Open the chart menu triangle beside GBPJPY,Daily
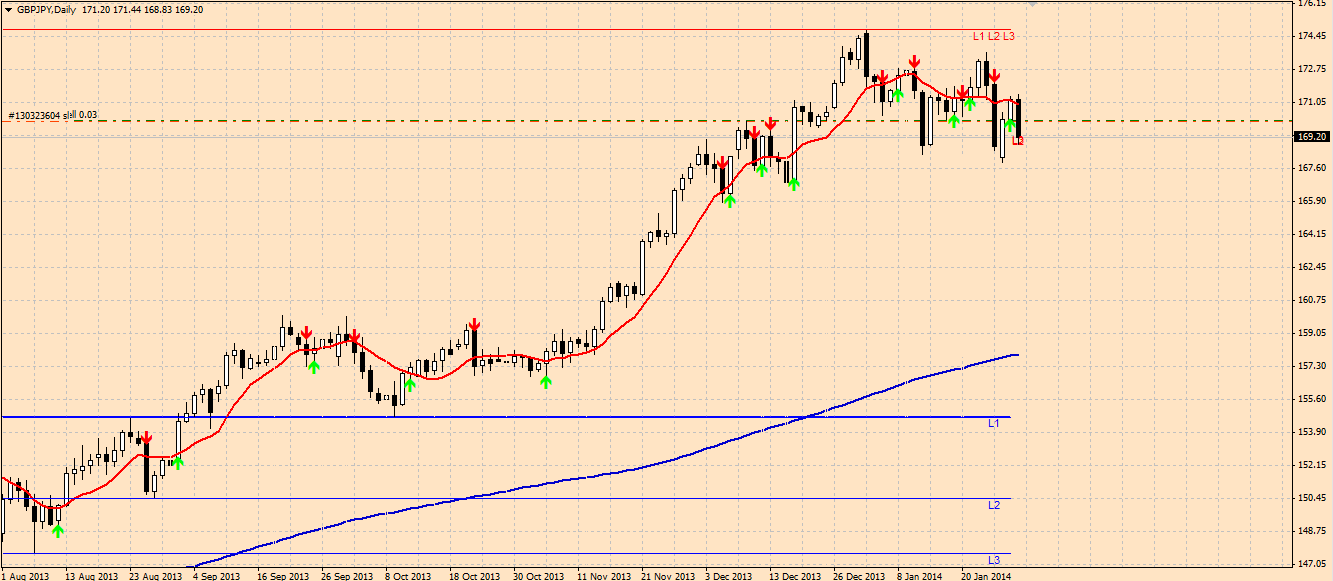 coord(7,10)
